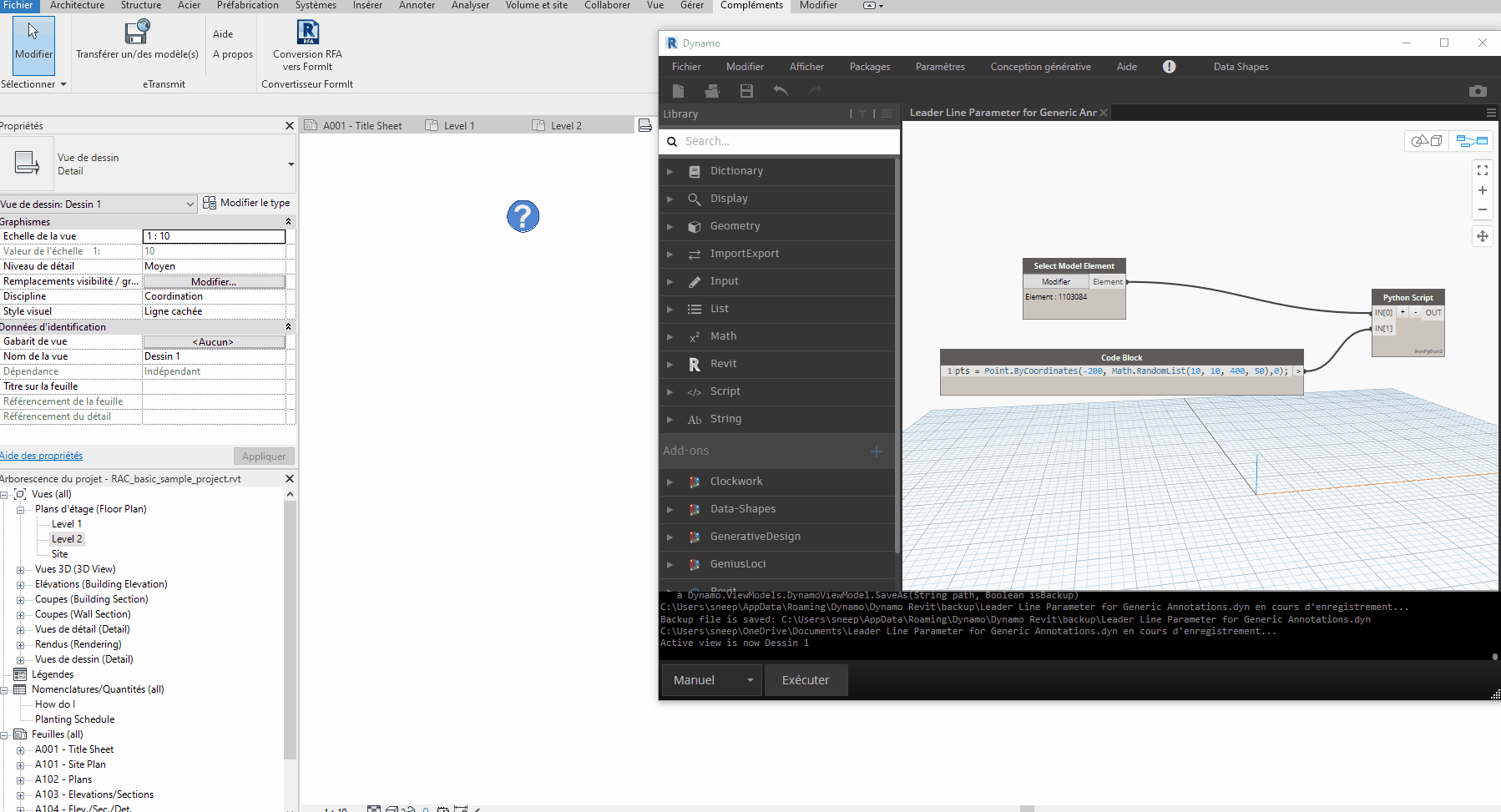
Task: Create a new Dynamo file
Action: (x=678, y=91)
